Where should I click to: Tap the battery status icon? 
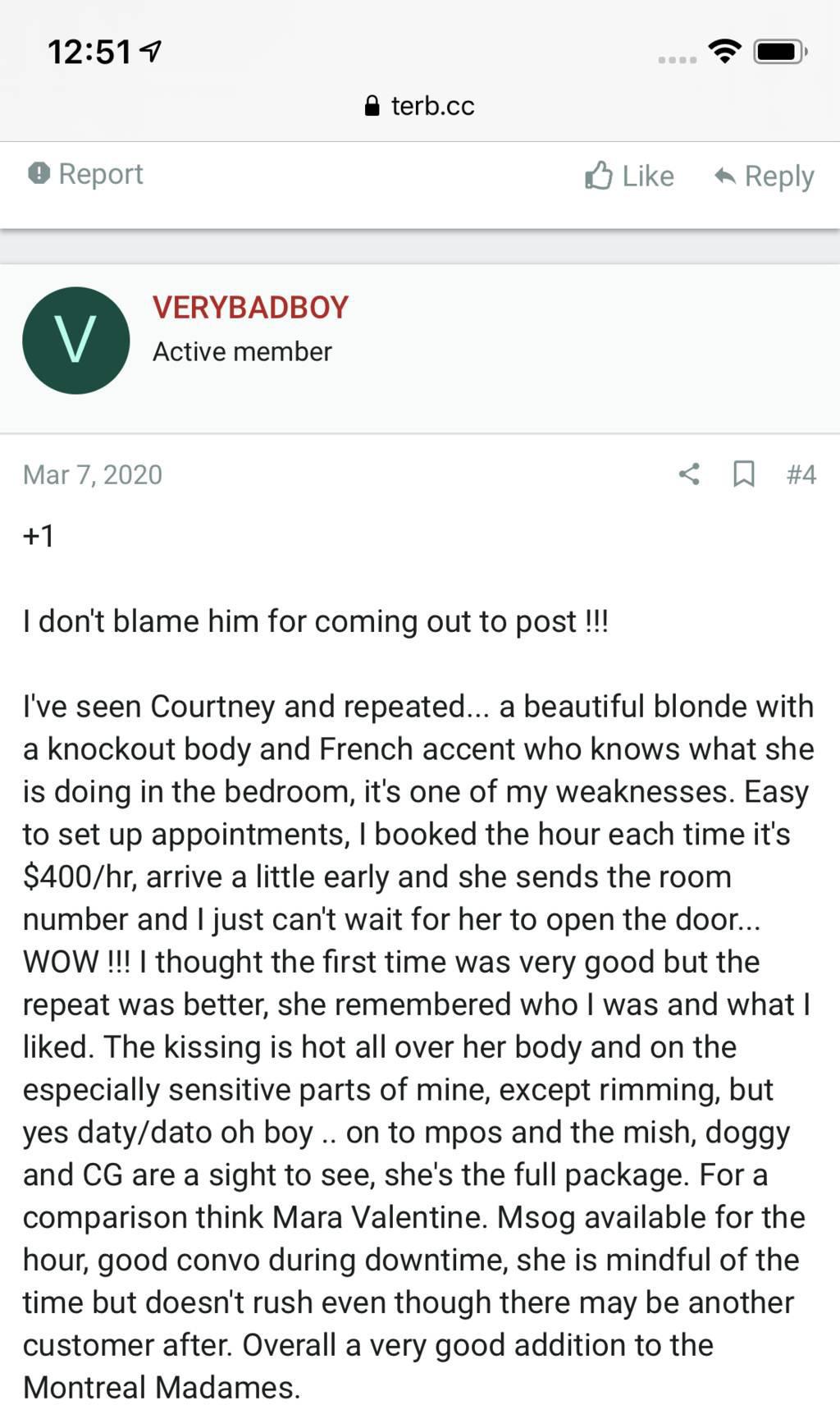click(779, 52)
